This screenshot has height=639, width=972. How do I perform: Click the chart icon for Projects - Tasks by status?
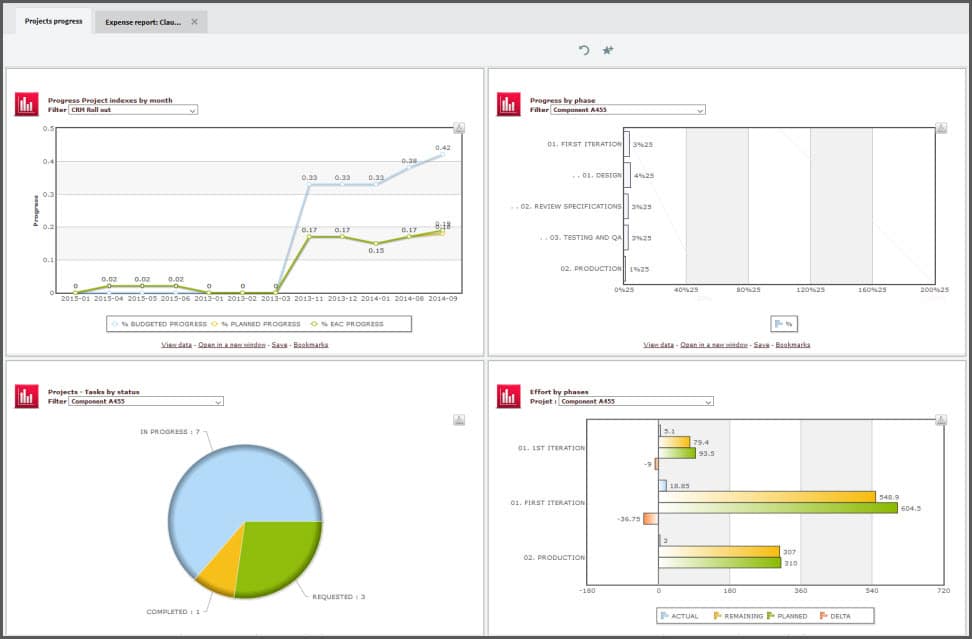(26, 396)
